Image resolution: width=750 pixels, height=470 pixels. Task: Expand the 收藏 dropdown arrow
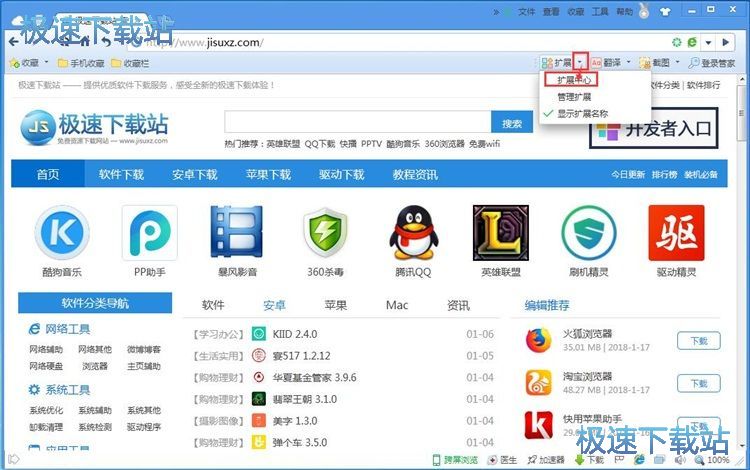click(46, 62)
